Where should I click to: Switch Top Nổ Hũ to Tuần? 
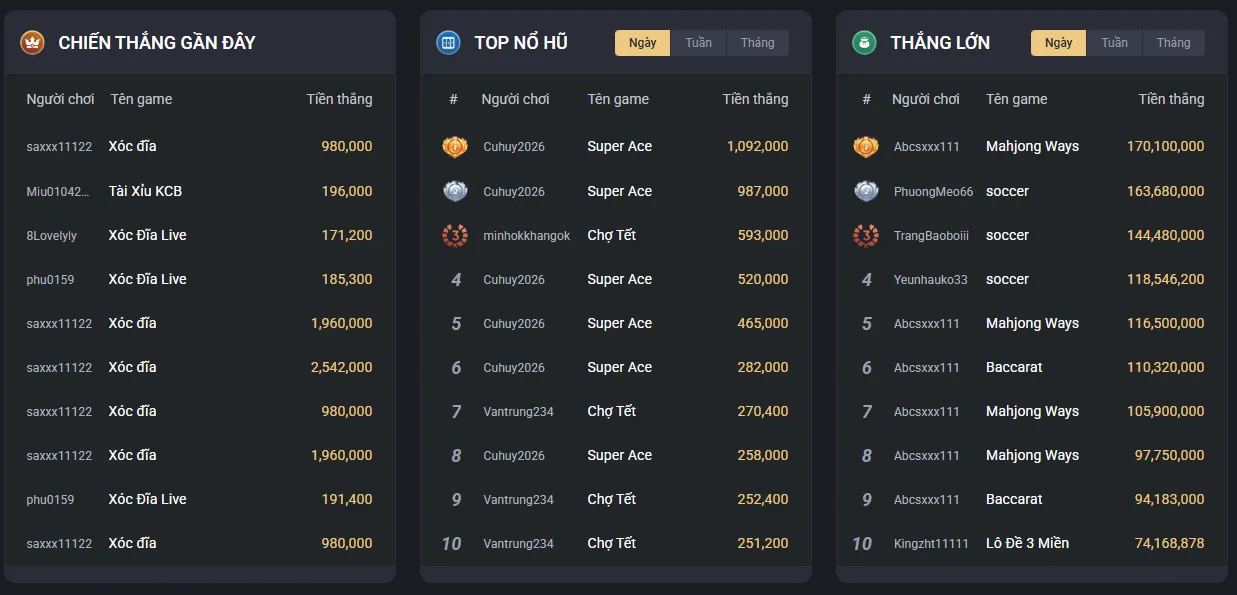pyautogui.click(x=699, y=43)
